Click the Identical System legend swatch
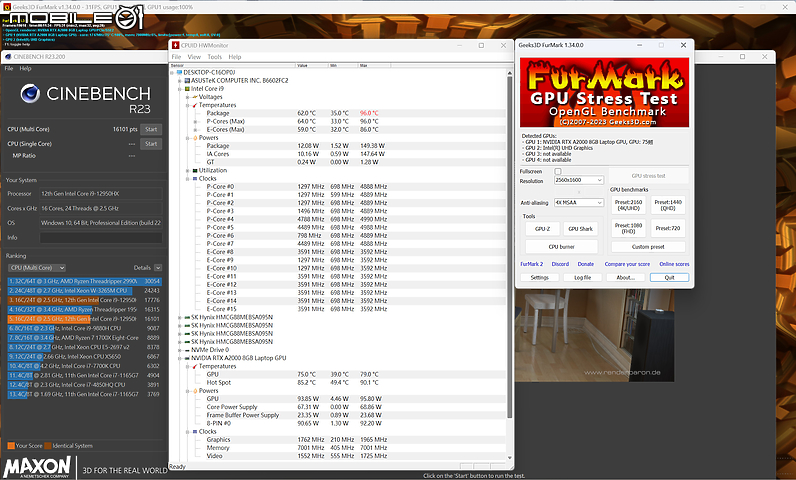The width and height of the screenshot is (796, 480). 48,446
